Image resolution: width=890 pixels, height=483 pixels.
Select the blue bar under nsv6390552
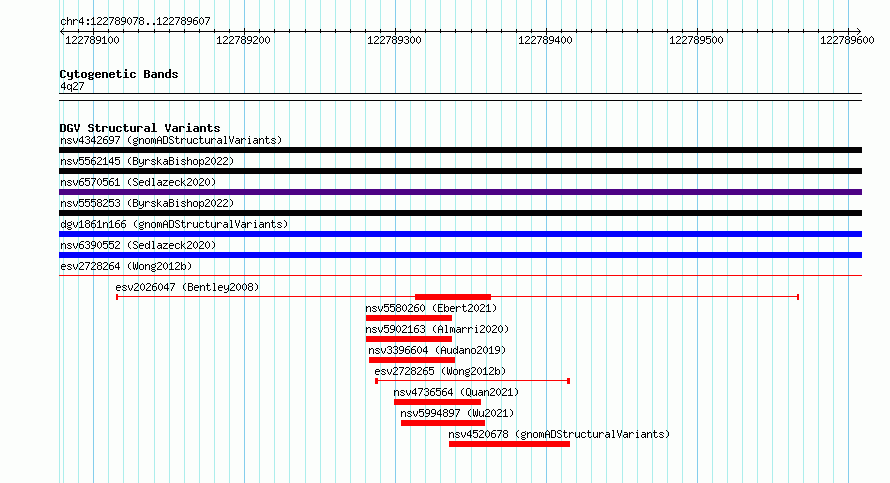pos(460,255)
